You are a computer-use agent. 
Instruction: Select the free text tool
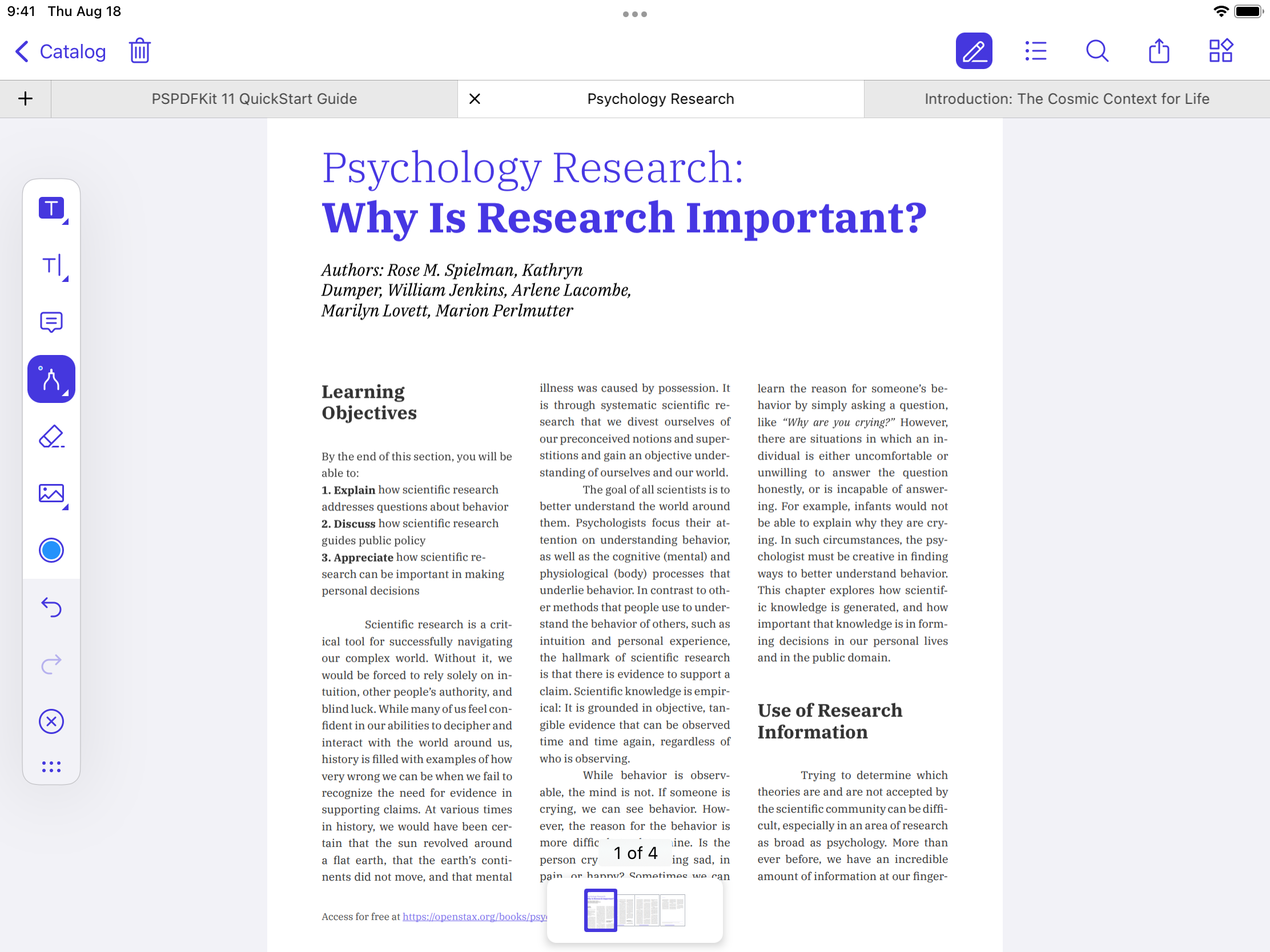point(51,266)
